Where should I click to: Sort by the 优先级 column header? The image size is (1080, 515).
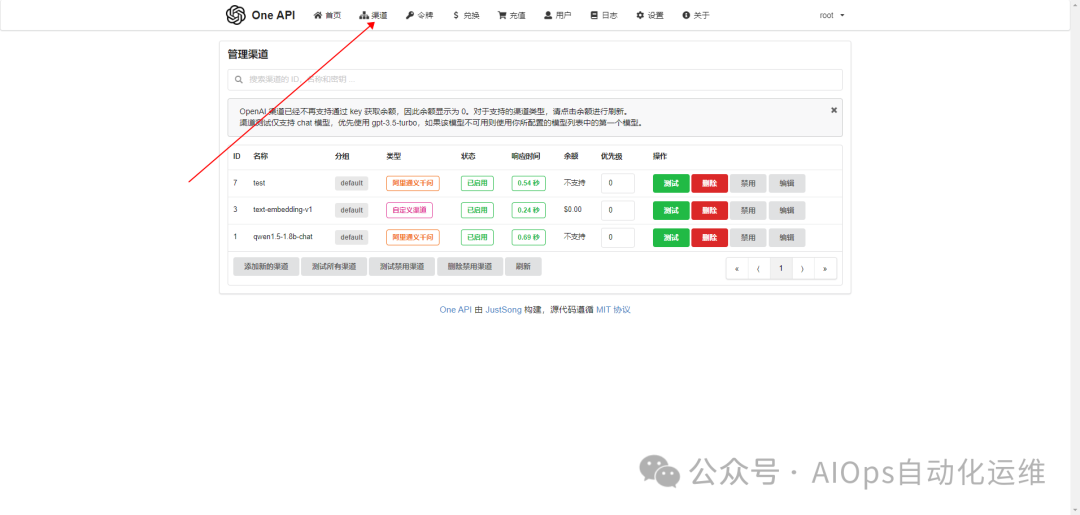612,156
